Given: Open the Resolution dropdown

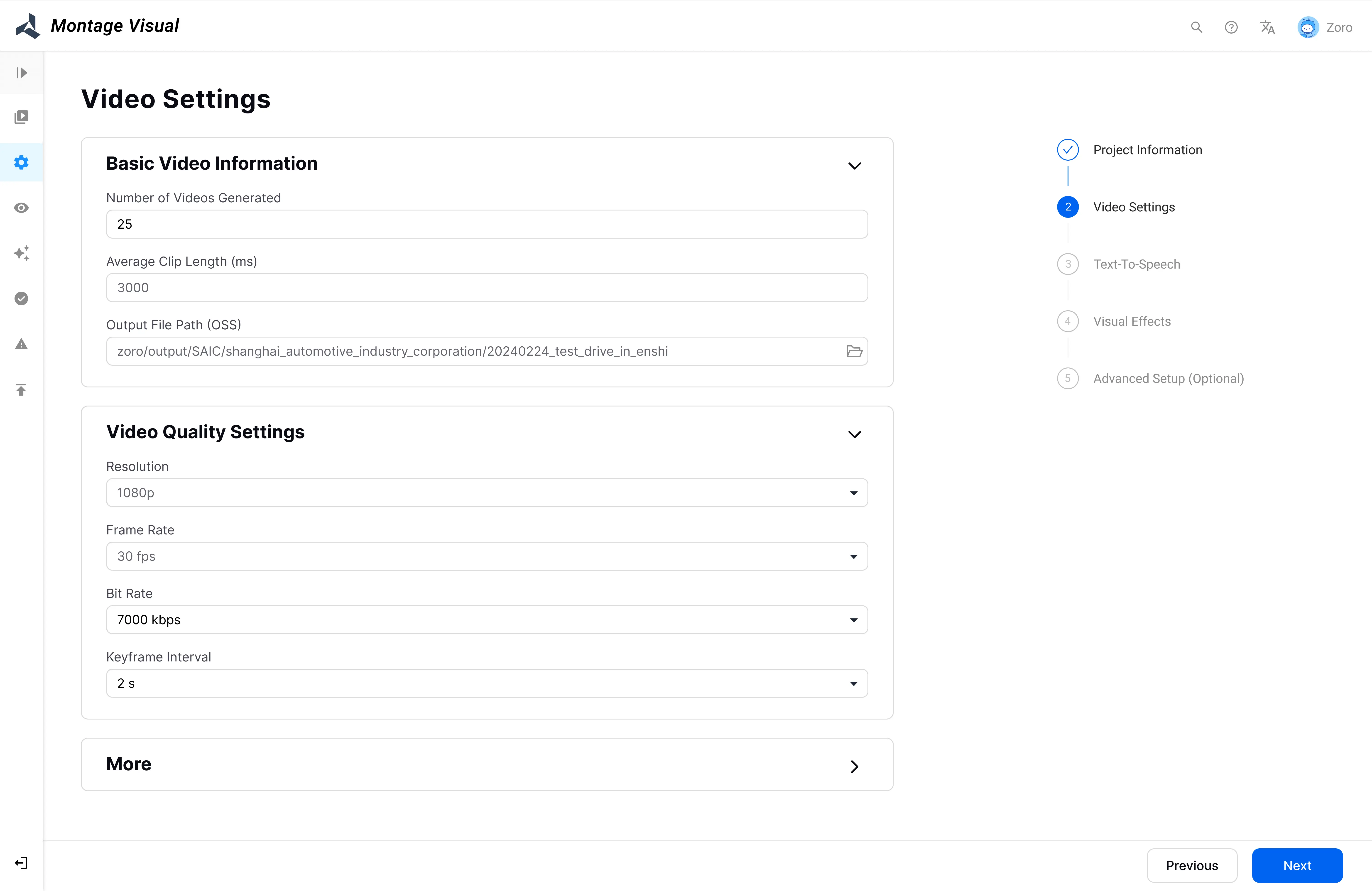Looking at the screenshot, I should 487,493.
